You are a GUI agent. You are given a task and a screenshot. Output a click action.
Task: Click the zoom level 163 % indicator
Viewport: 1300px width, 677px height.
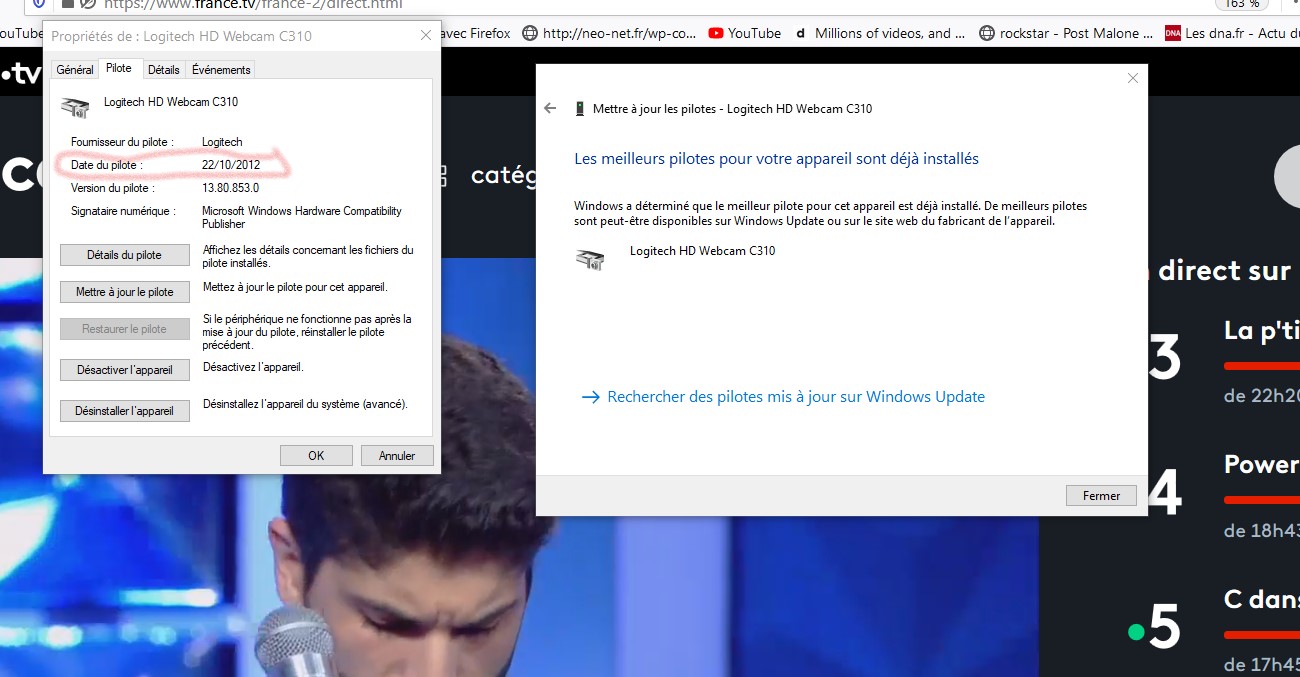tap(1241, 4)
